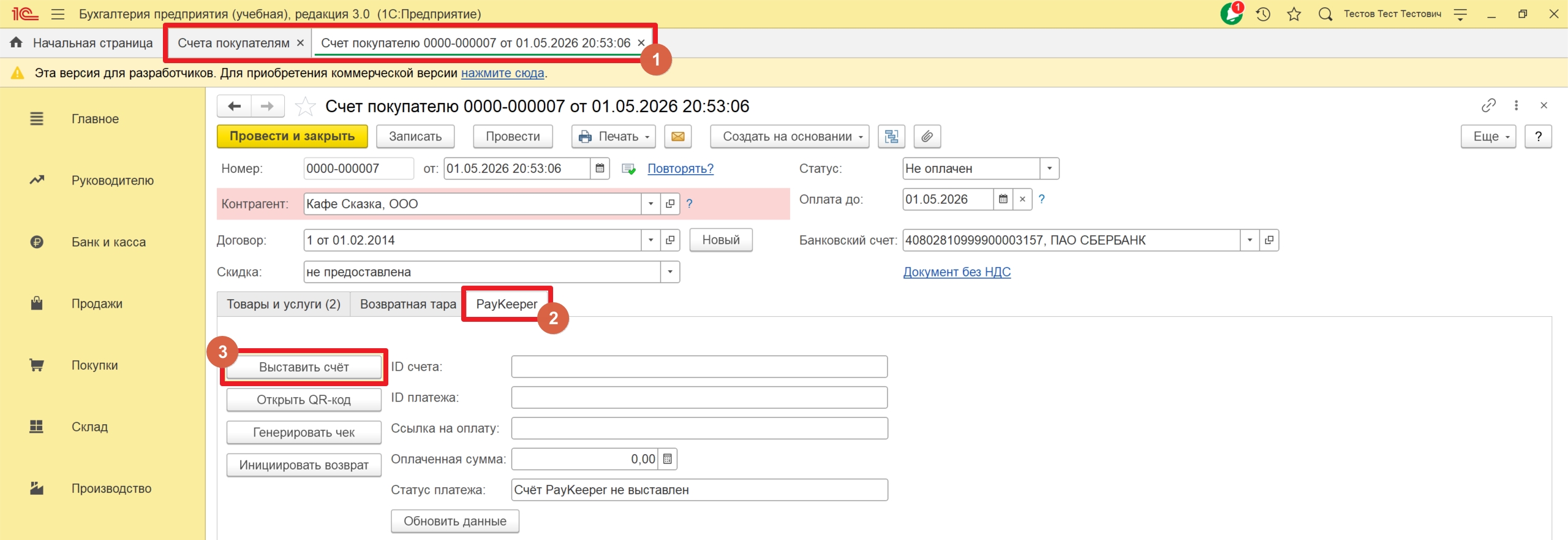Clear the Оплата до date field
This screenshot has width=1568, height=540.
tap(1022, 199)
